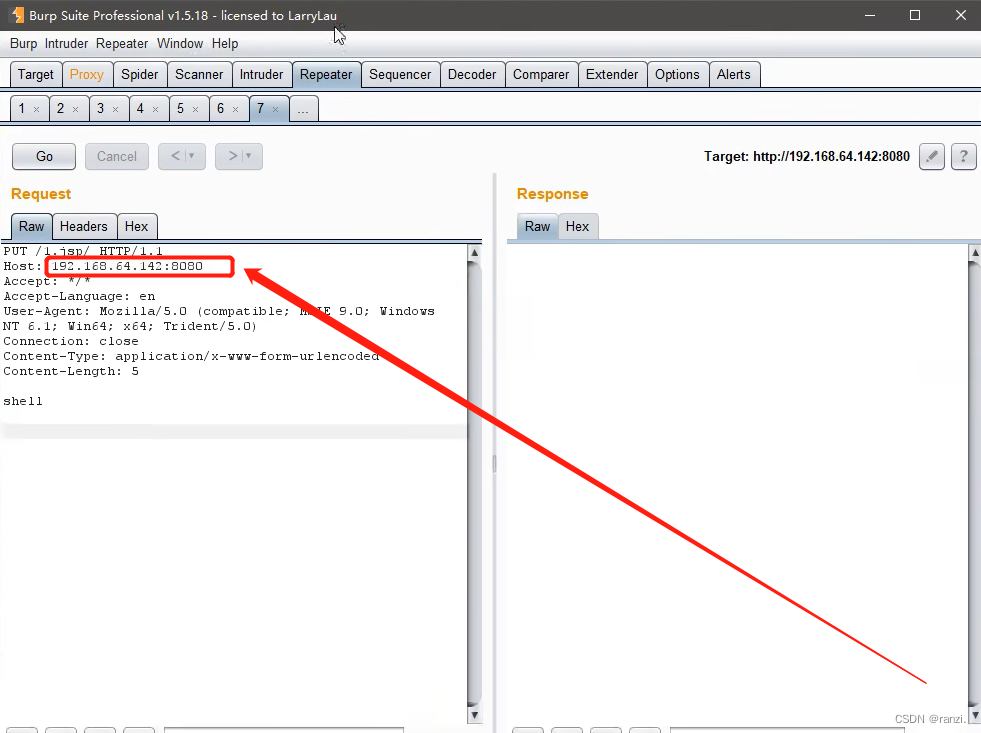The height and width of the screenshot is (733, 981).
Task: Close Repeater tab 3 with its x
Action: tap(115, 109)
